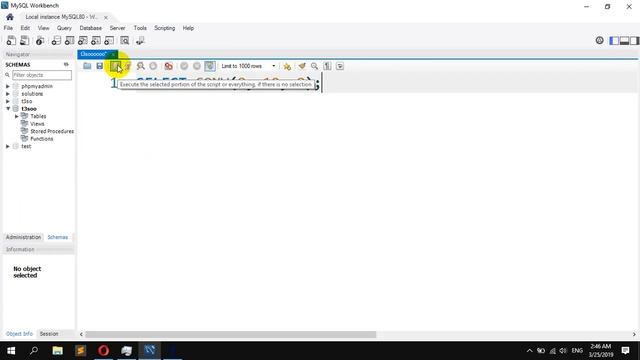Click the reconnect to DBMS icon
Image resolution: width=640 pixels, height=360 pixels.
(x=140, y=40)
